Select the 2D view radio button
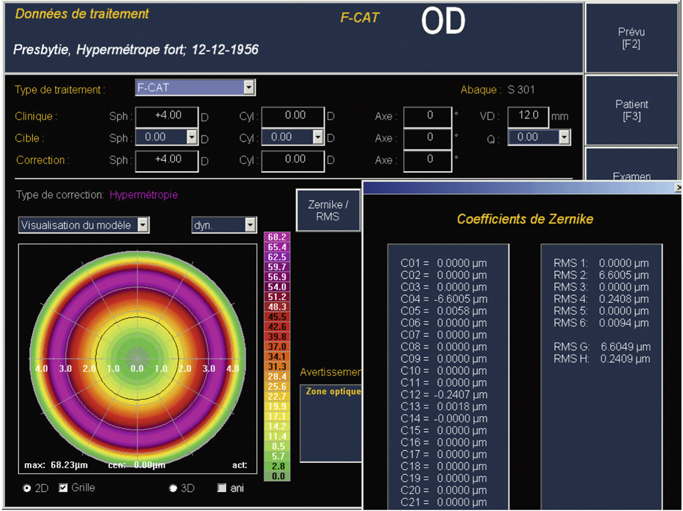This screenshot has height=511, width=683. 26,488
